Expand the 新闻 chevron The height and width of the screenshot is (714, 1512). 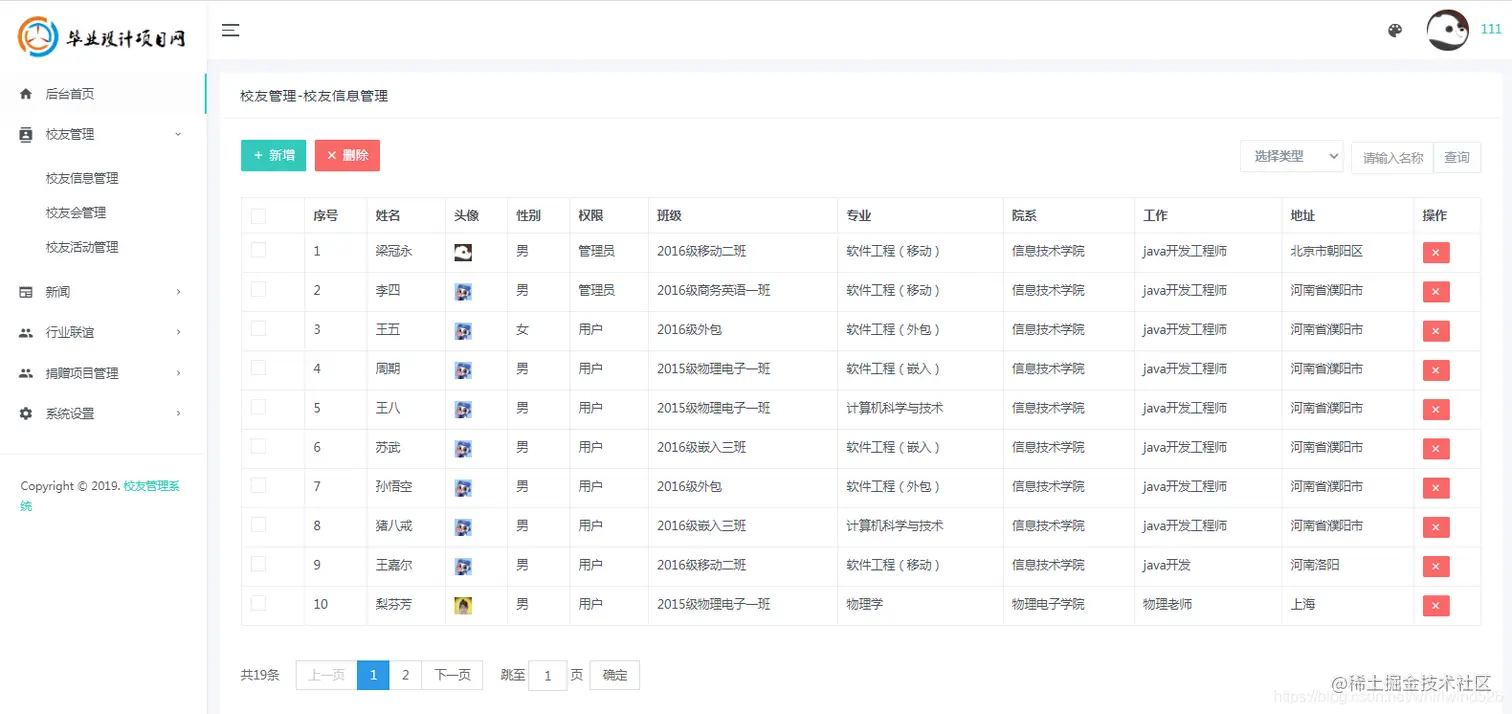point(178,292)
